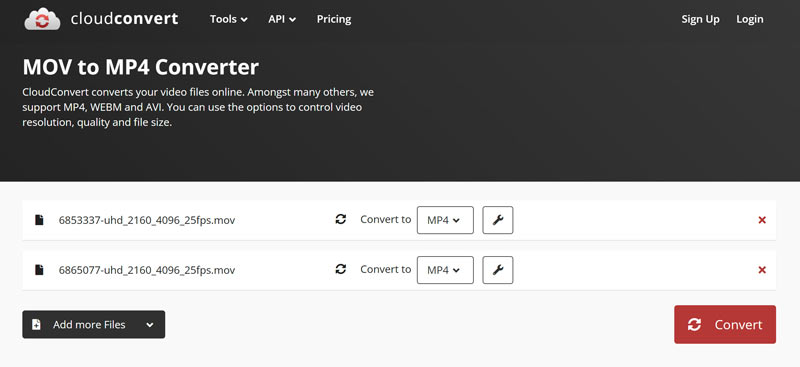Open the cloudconvert home text link
The image size is (800, 367).
pos(124,19)
